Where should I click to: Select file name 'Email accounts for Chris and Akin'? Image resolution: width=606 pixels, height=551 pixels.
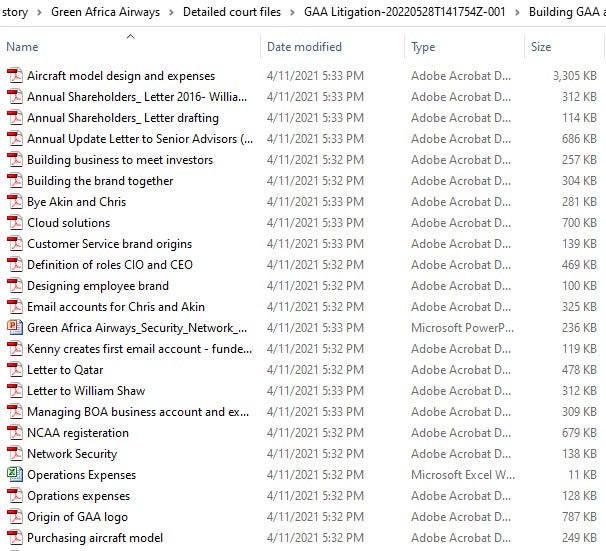tap(116, 307)
